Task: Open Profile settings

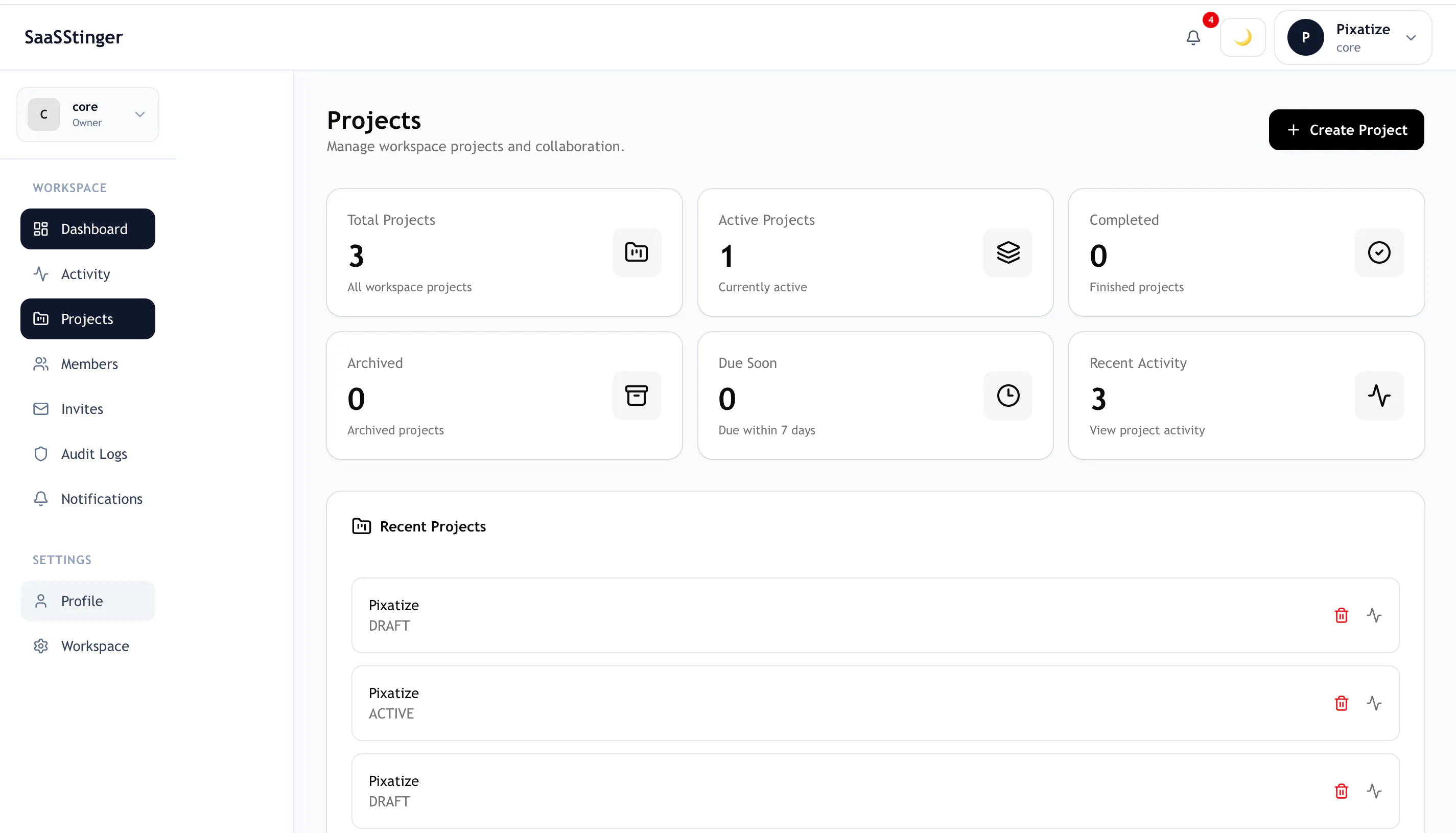Action: click(87, 600)
